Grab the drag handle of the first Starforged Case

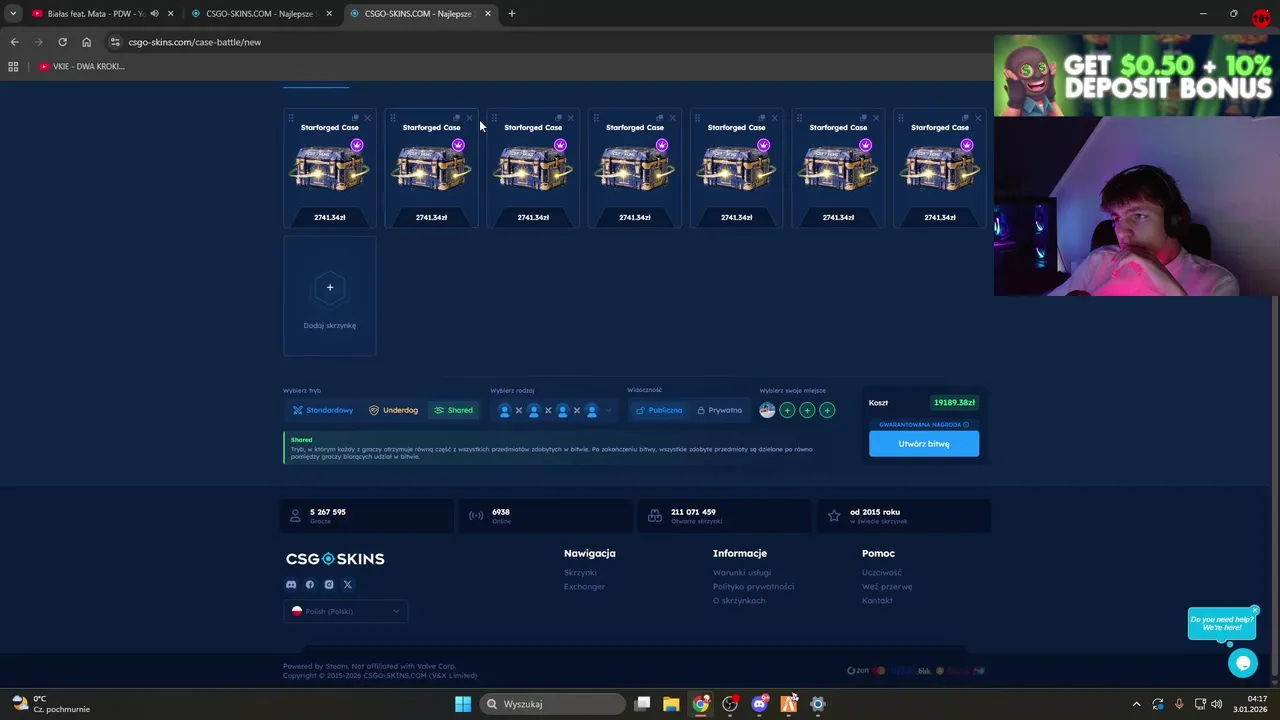[291, 118]
